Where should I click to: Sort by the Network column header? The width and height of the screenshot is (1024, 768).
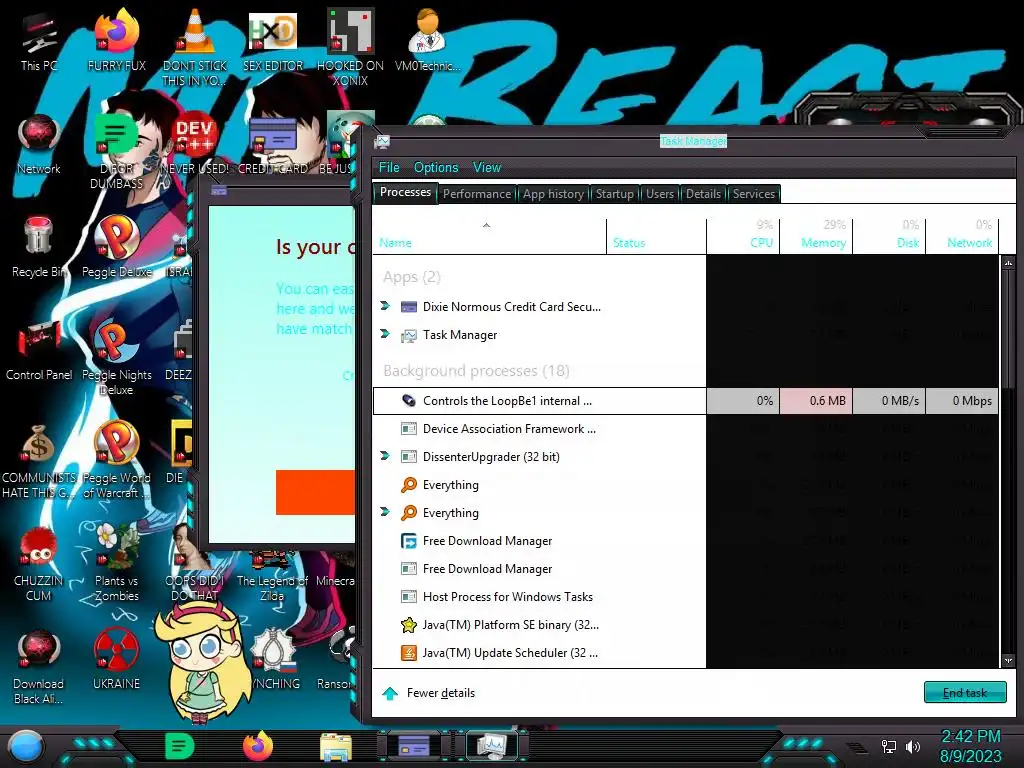(963, 236)
